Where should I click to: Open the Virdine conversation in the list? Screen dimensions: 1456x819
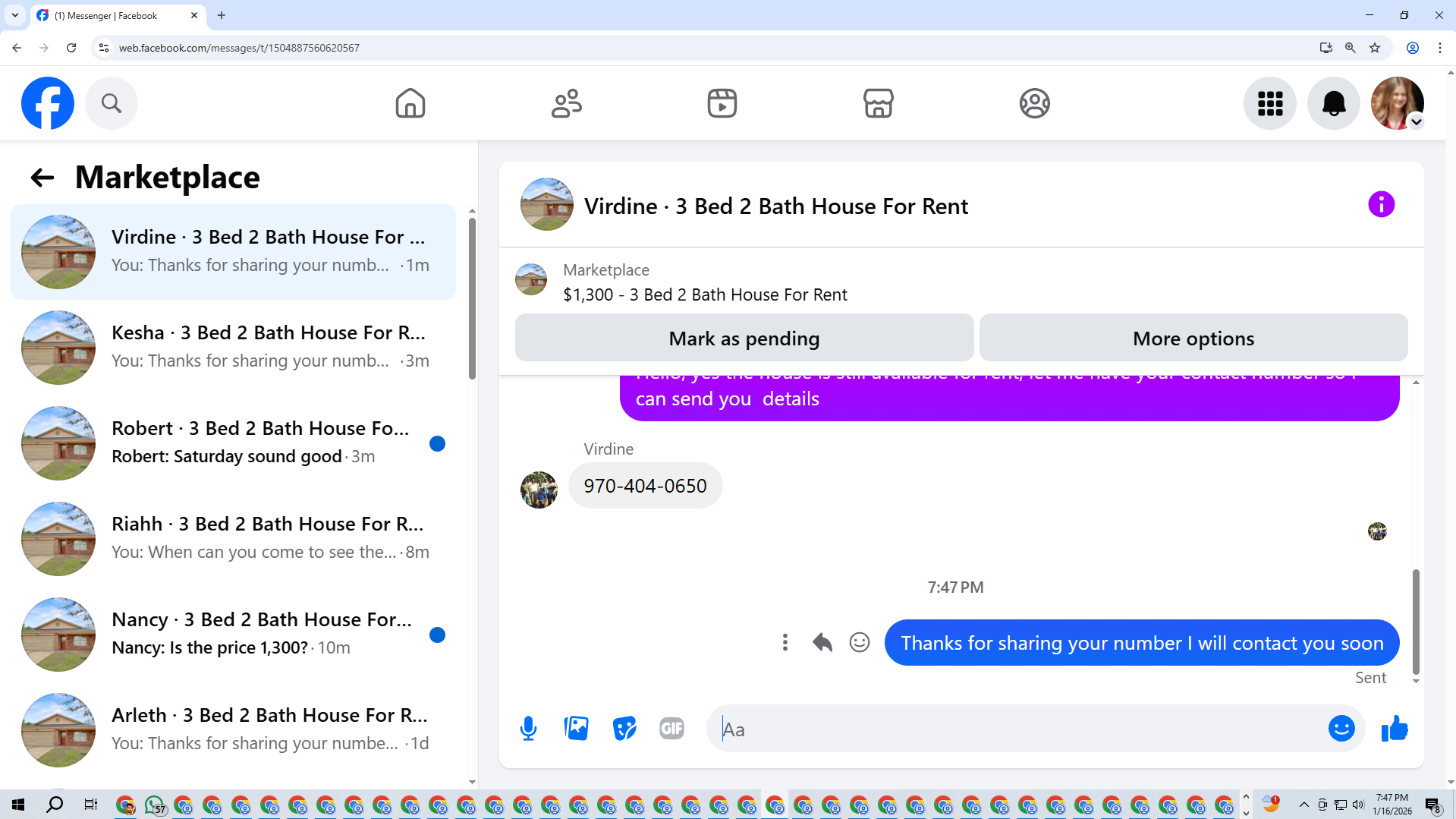coord(234,252)
